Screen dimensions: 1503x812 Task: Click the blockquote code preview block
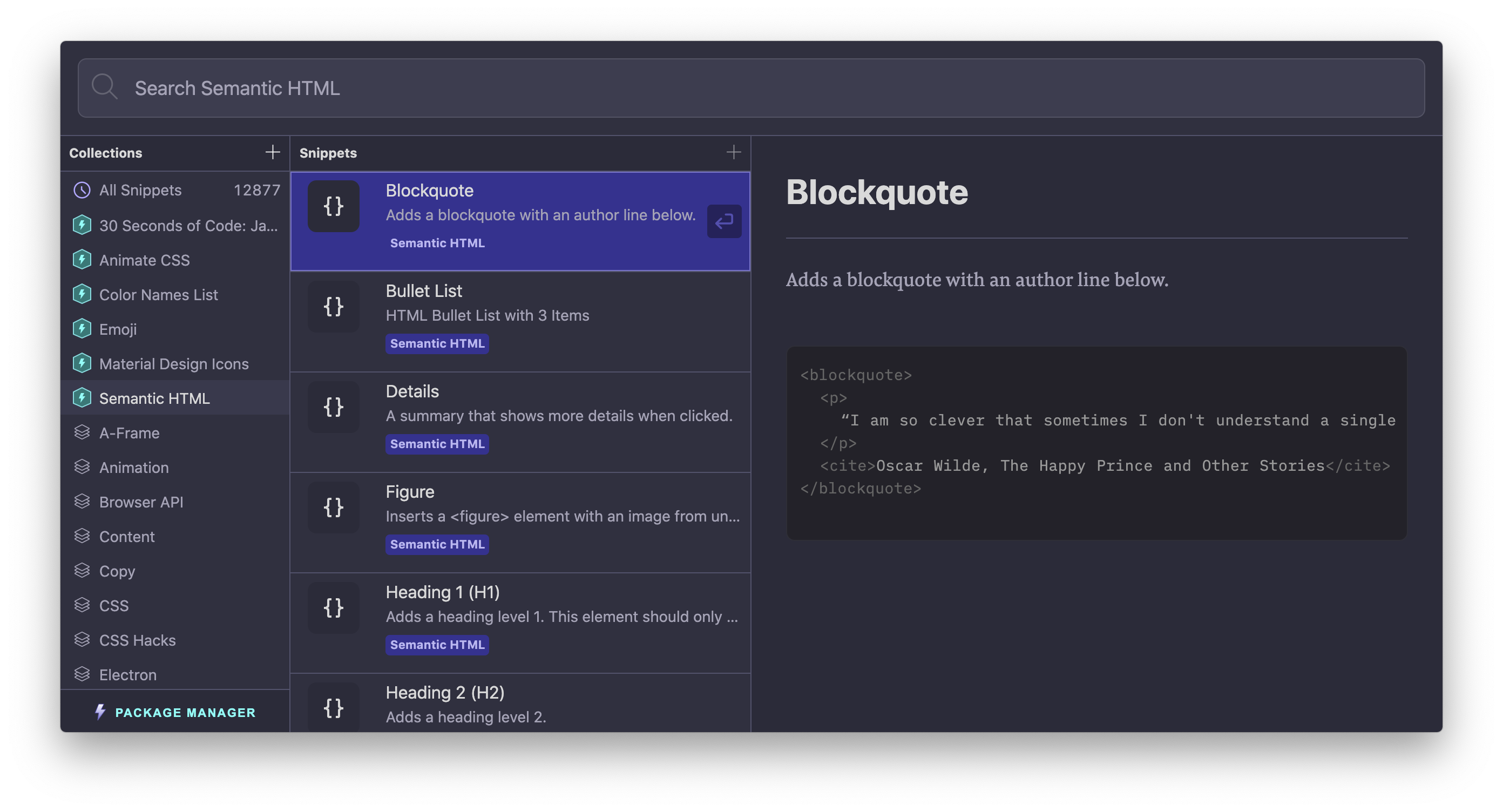point(1096,442)
